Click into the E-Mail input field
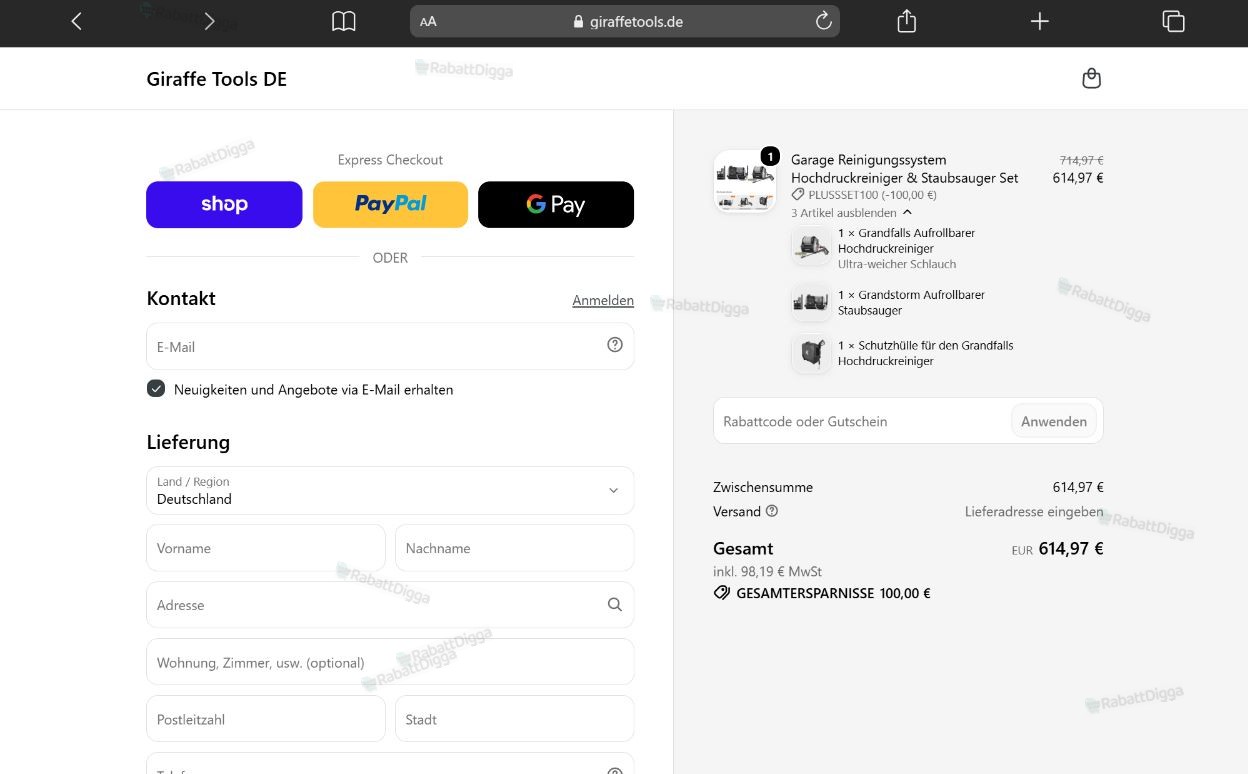 pyautogui.click(x=390, y=346)
